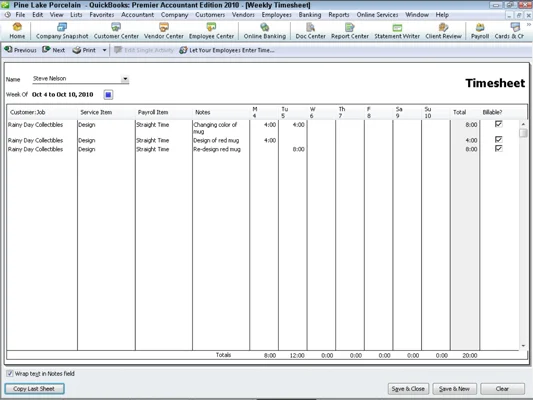
Task: Expand the Name dropdown arrow
Action: click(125, 79)
